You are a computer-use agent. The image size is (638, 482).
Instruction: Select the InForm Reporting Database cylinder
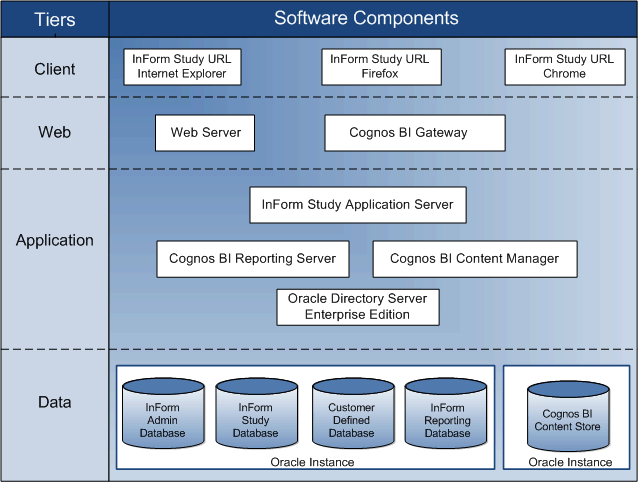tap(446, 413)
